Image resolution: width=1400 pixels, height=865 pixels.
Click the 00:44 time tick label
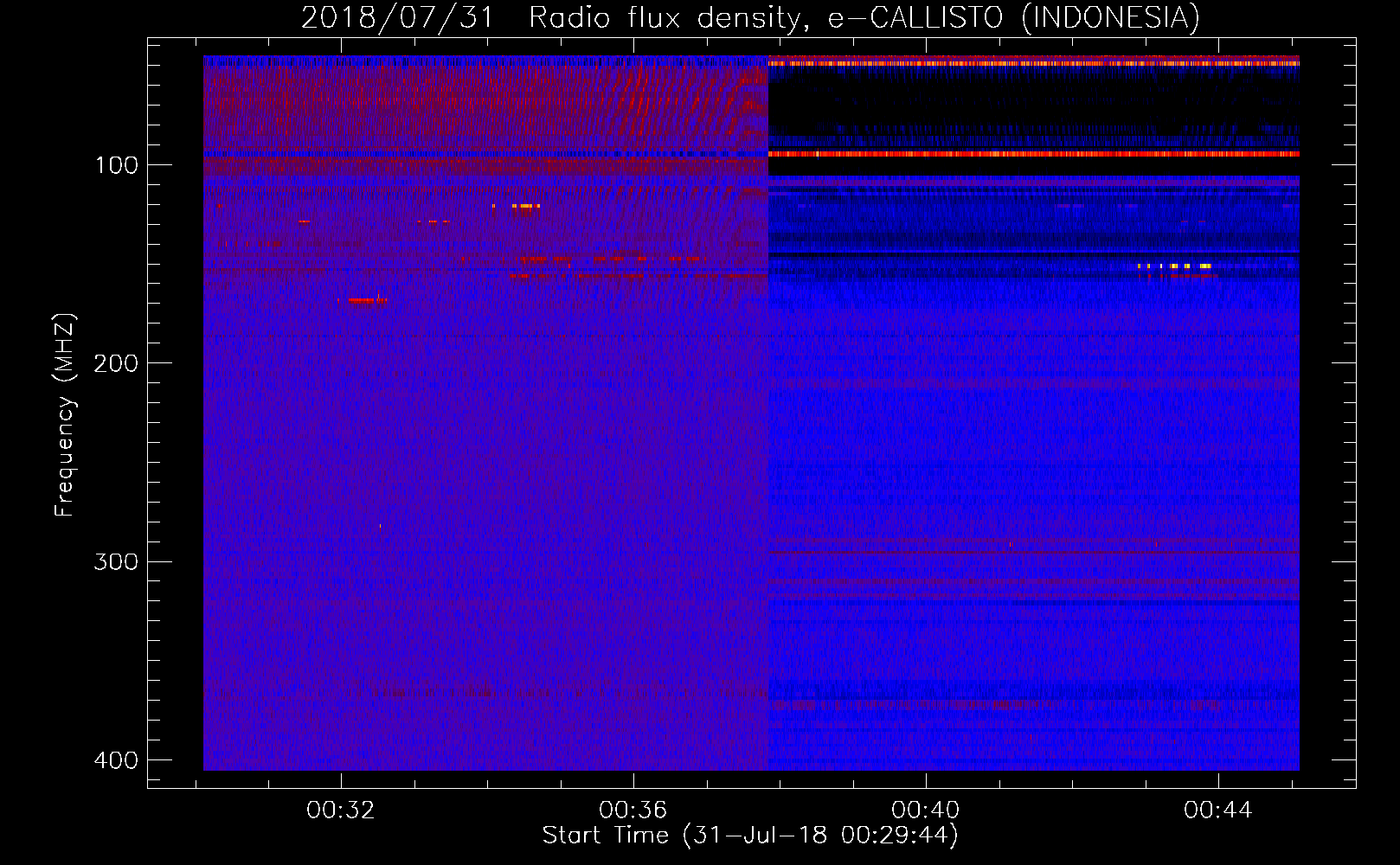(1218, 810)
